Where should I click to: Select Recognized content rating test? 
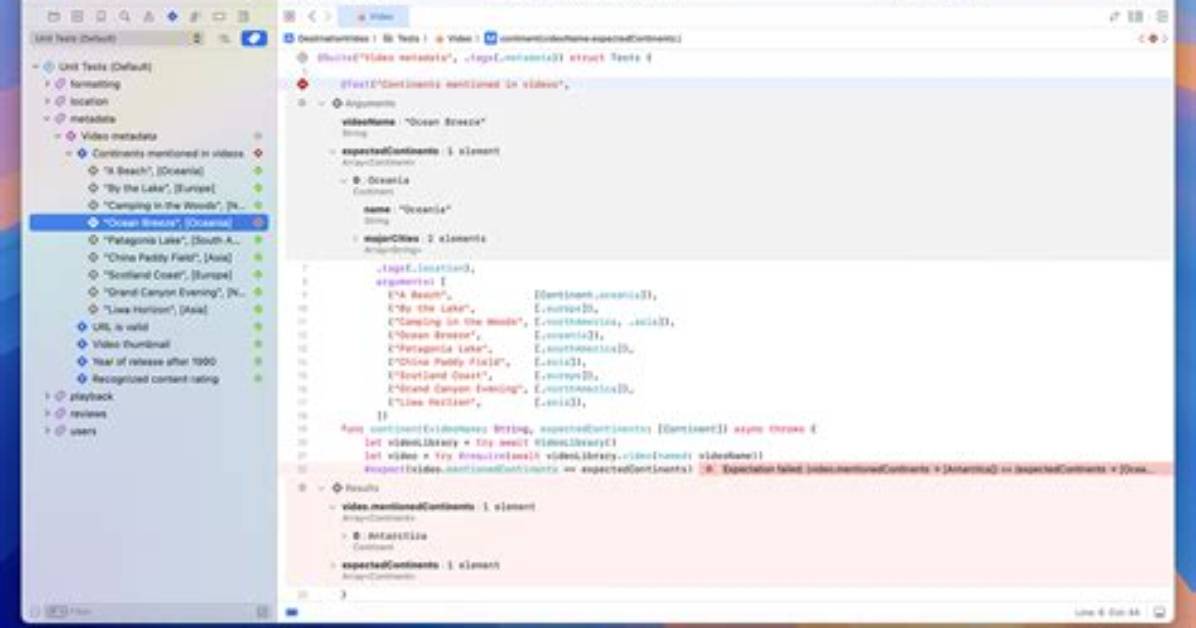(149, 379)
